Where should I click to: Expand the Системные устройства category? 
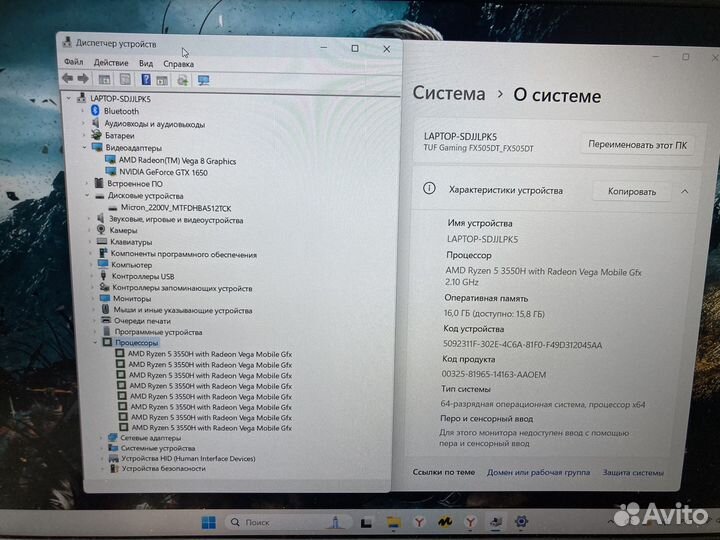[102, 448]
